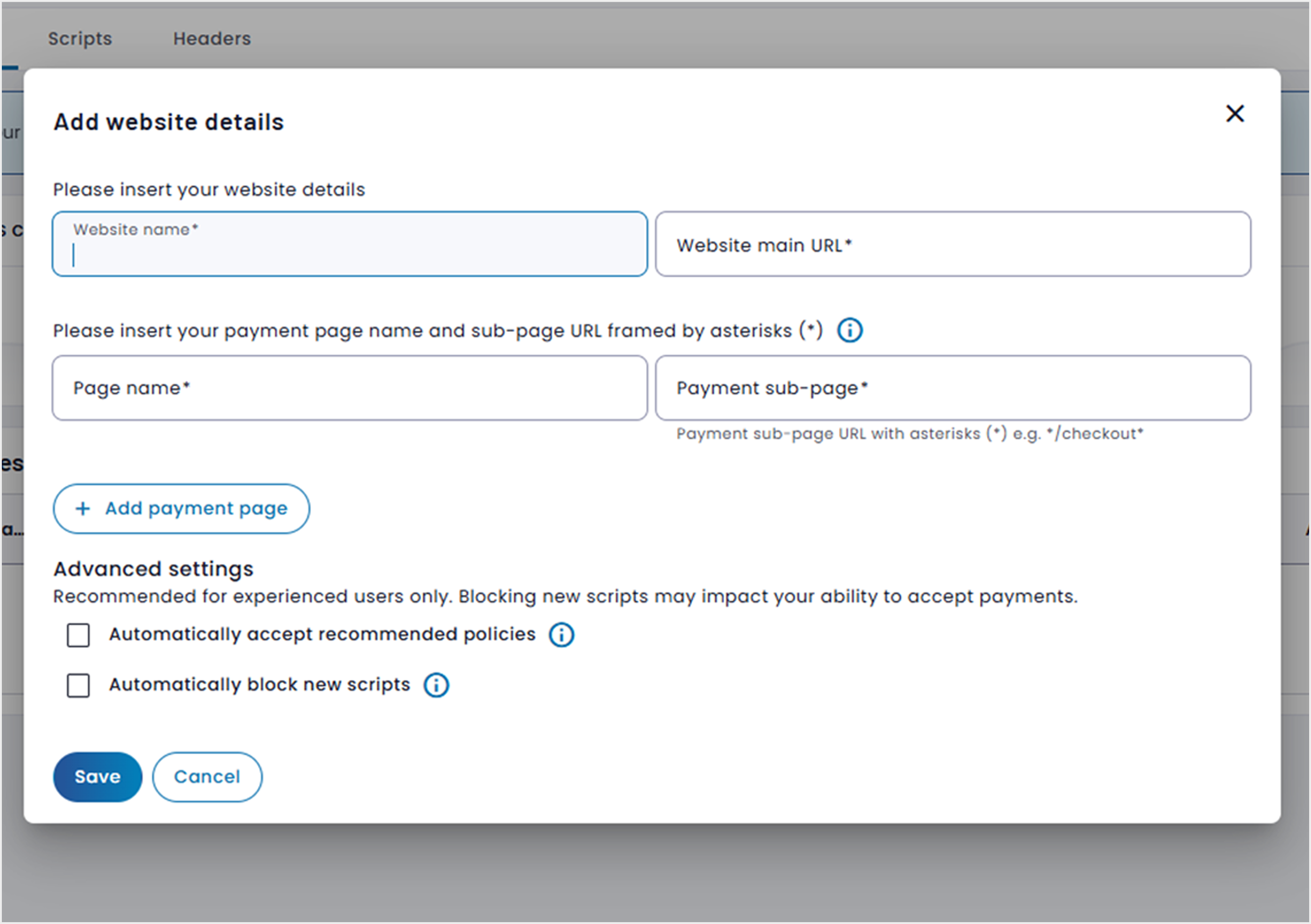
Task: Close the Add website details dialog
Action: coord(1234,113)
